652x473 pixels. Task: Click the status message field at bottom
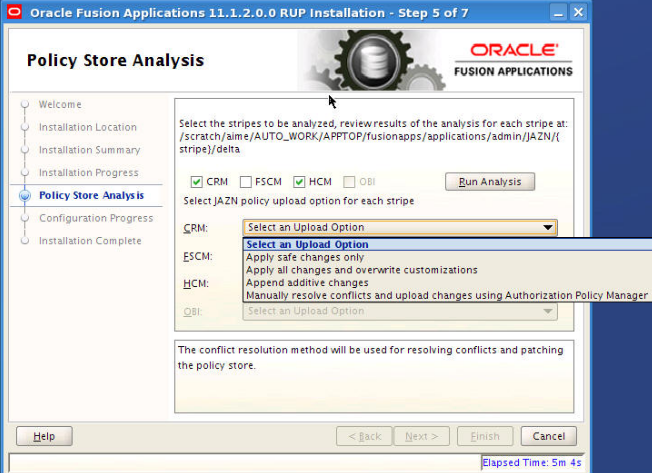(244, 463)
